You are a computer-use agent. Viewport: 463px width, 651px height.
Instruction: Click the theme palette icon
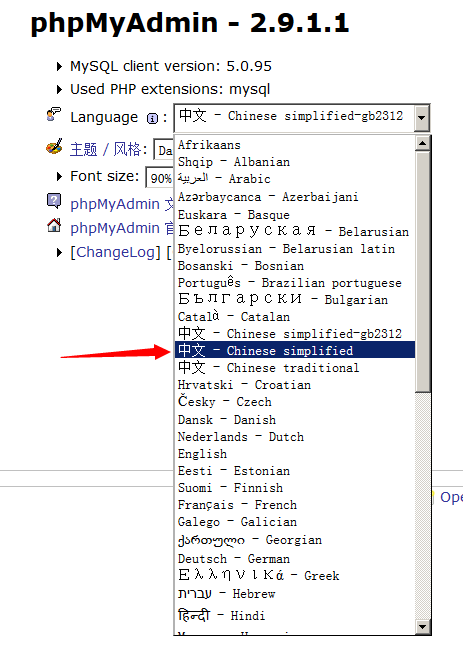point(54,147)
